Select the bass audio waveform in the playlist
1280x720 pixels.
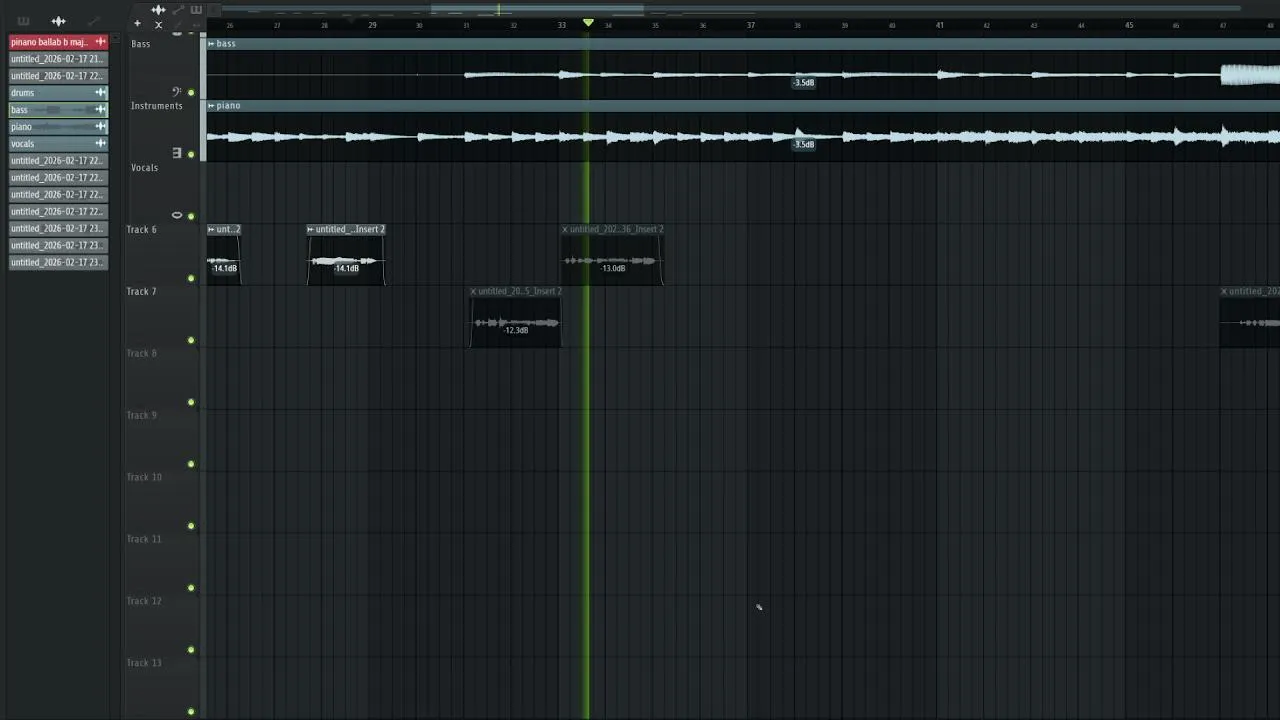[x=743, y=75]
